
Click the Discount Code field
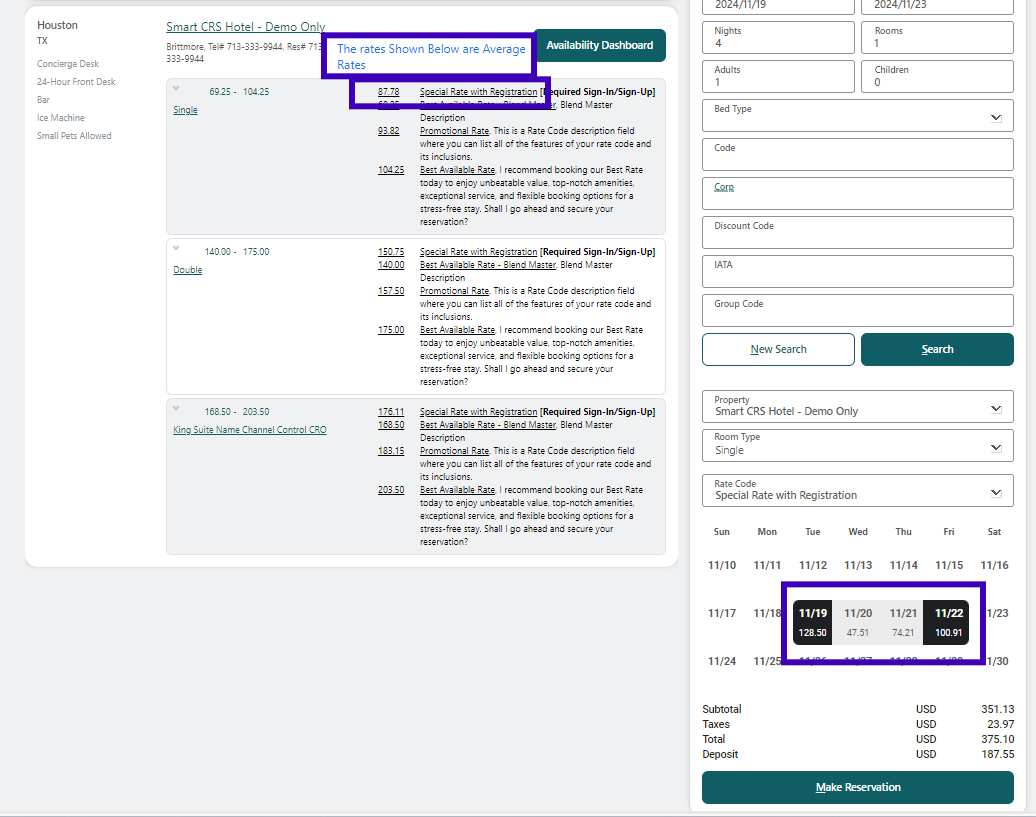point(858,232)
